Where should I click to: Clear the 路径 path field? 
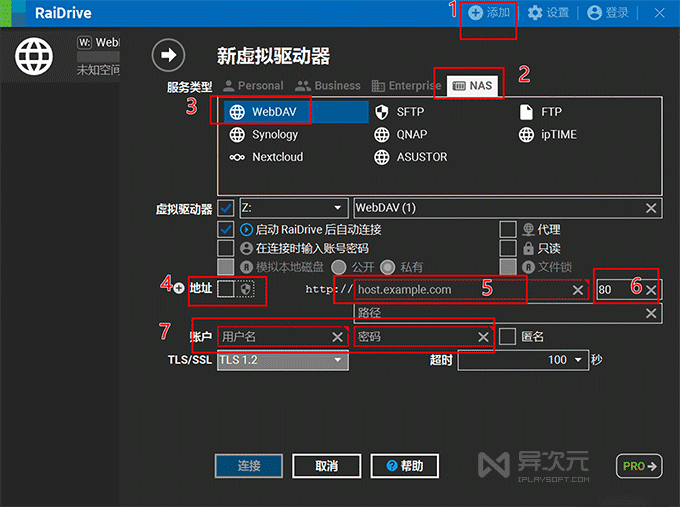(651, 313)
